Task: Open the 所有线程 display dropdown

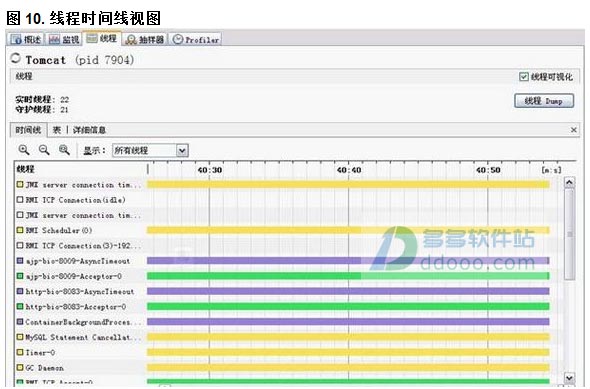Action: (150, 150)
